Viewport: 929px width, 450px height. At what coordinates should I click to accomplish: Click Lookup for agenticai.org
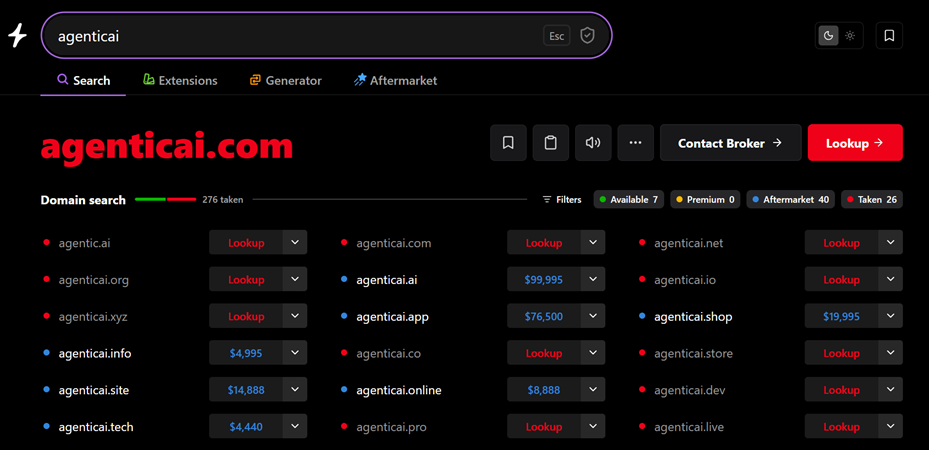[x=246, y=279]
